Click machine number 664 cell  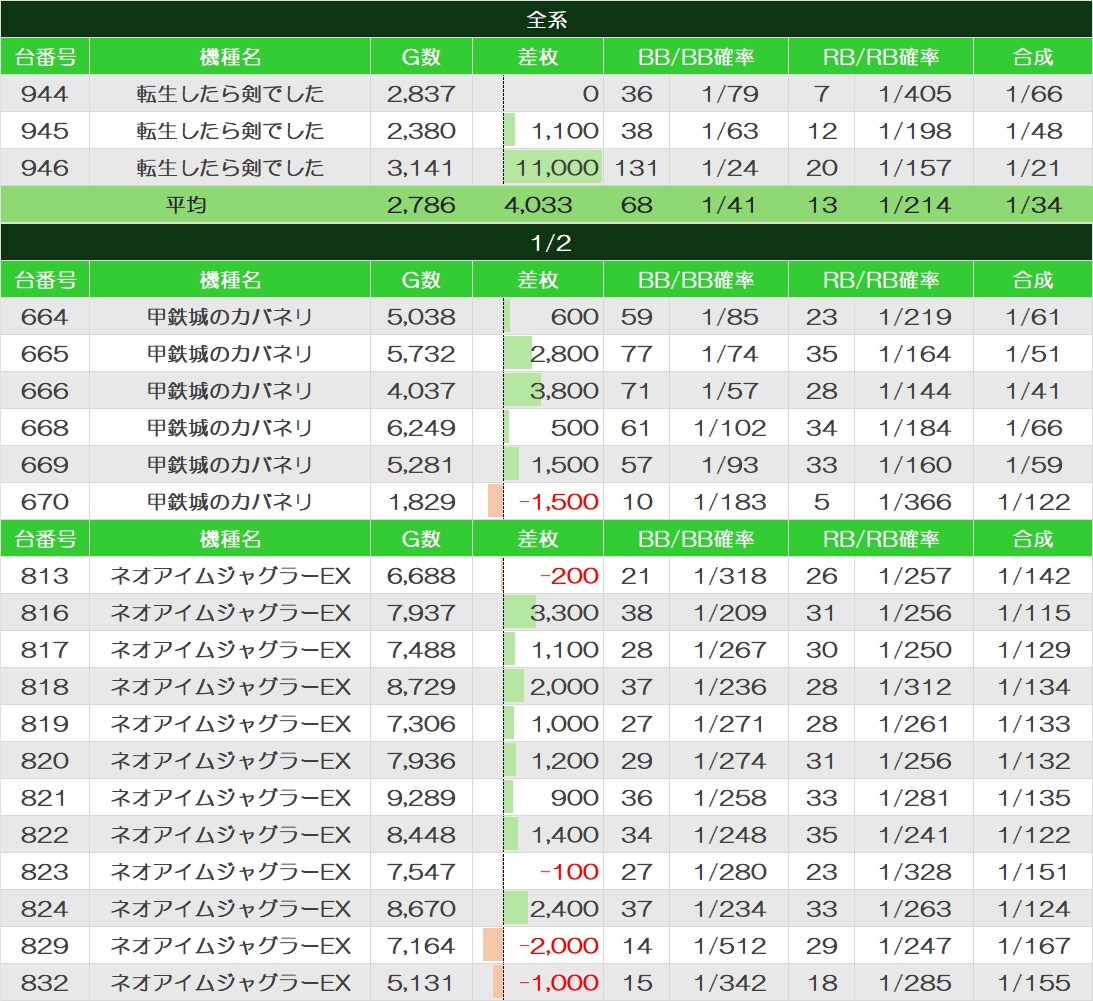[x=45, y=316]
